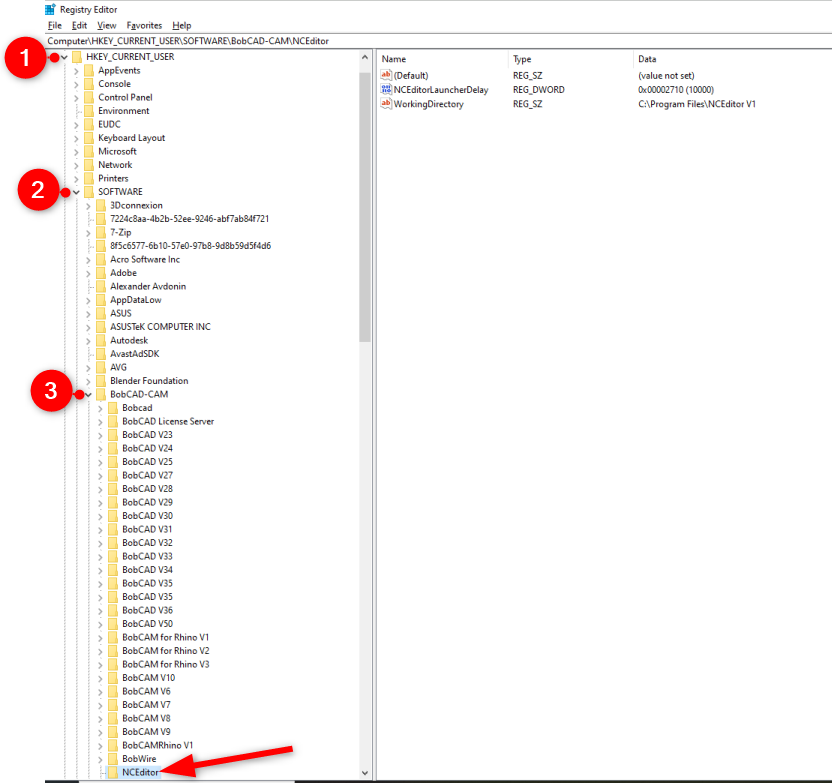
Task: Click the NCEditor folder icon
Action: [113, 772]
